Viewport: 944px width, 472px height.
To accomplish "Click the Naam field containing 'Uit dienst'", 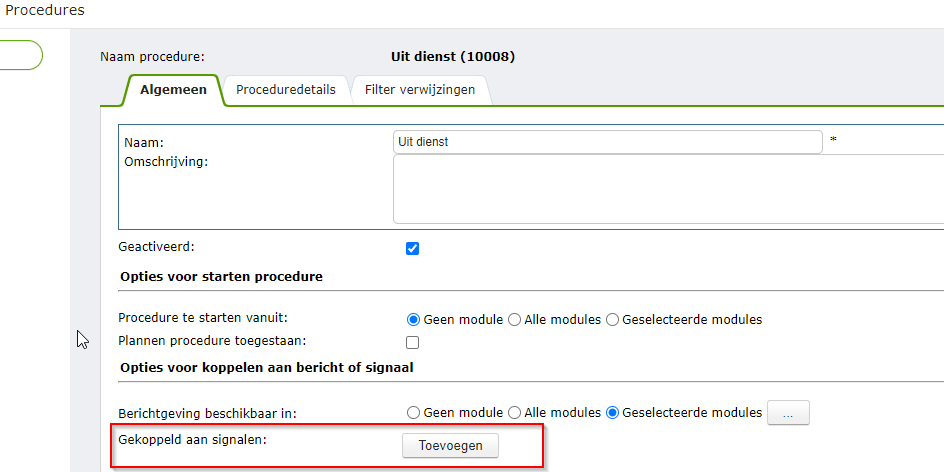I will (608, 142).
